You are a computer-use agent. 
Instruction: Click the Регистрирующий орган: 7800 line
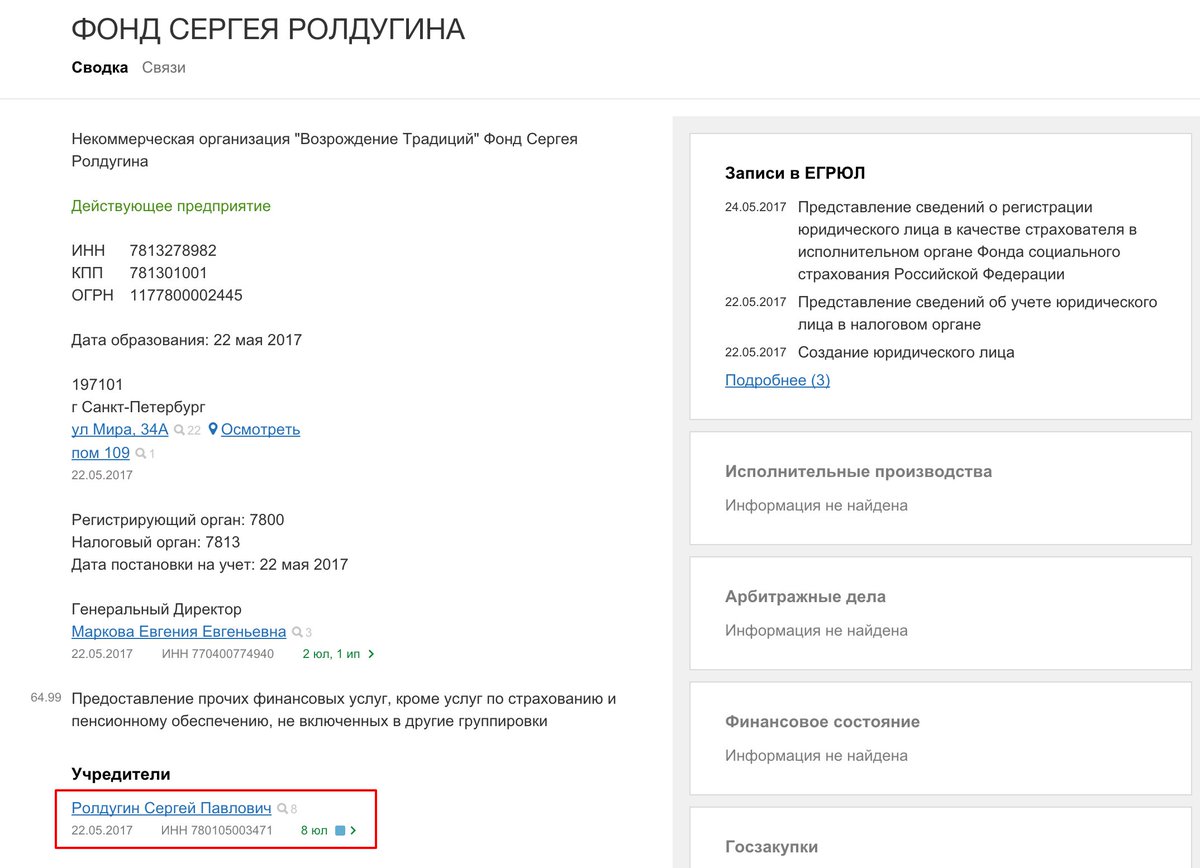[178, 520]
